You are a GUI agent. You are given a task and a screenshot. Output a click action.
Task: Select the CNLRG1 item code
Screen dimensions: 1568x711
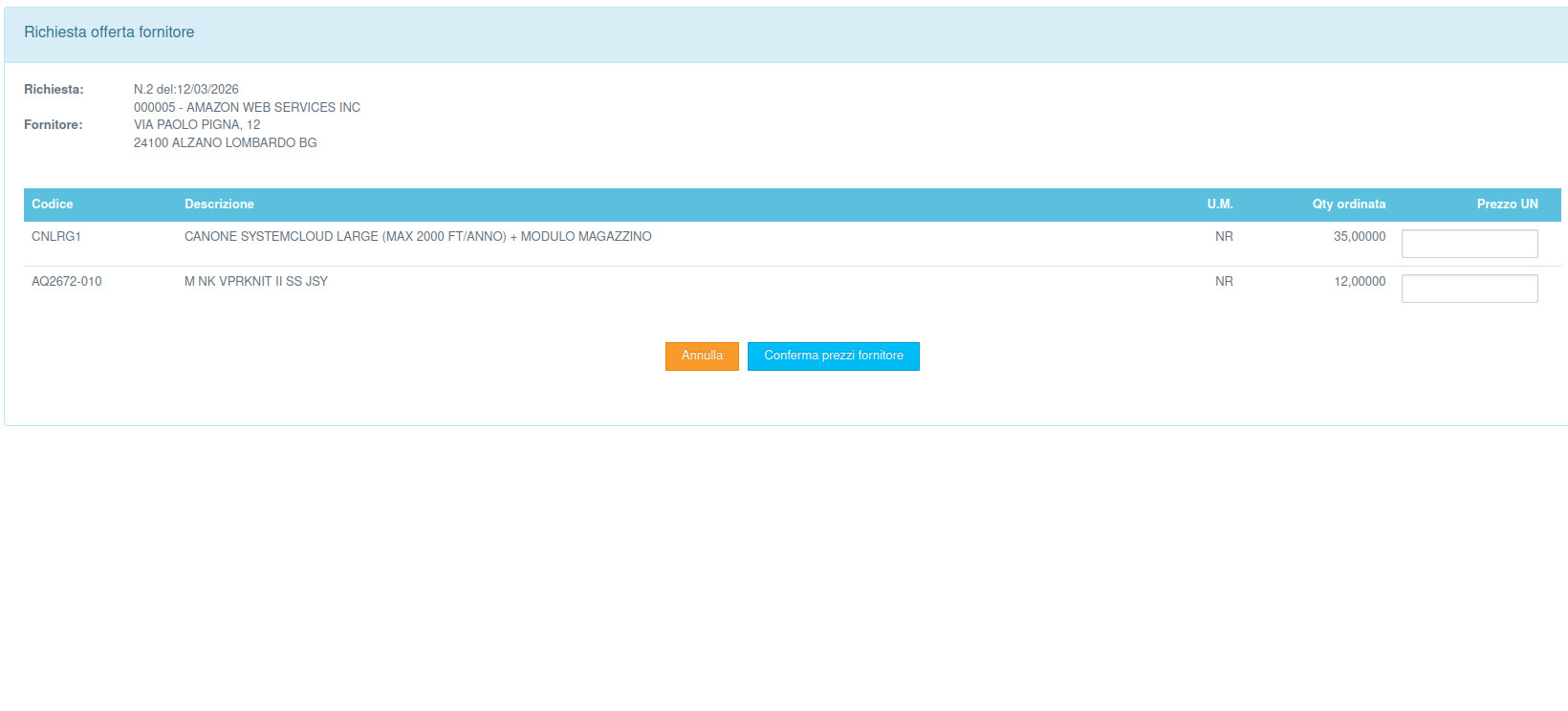(x=56, y=237)
